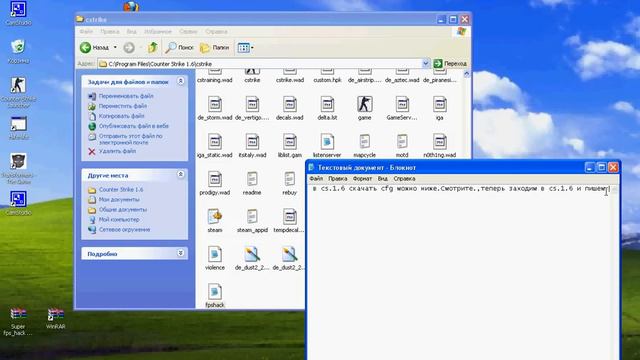Go up one folder level

tap(153, 48)
